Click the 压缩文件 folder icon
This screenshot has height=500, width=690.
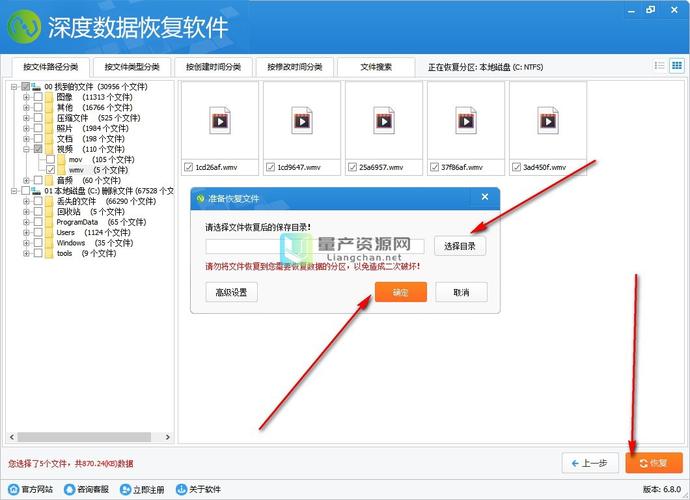(x=49, y=118)
